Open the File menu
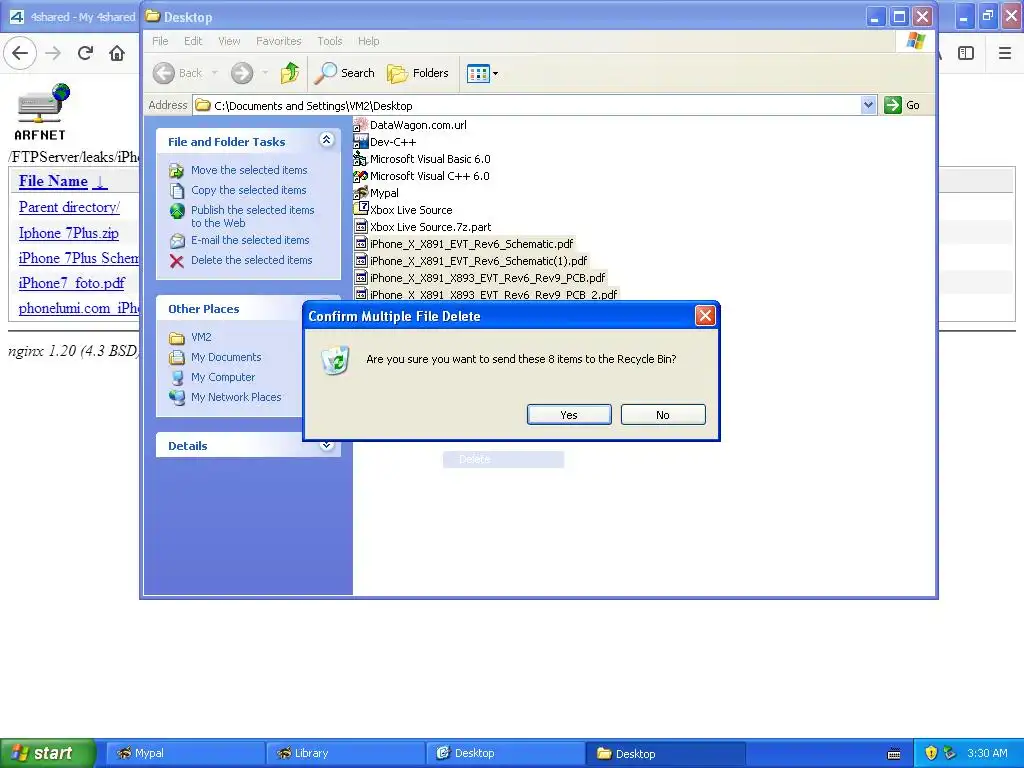1024x768 pixels. pyautogui.click(x=160, y=41)
